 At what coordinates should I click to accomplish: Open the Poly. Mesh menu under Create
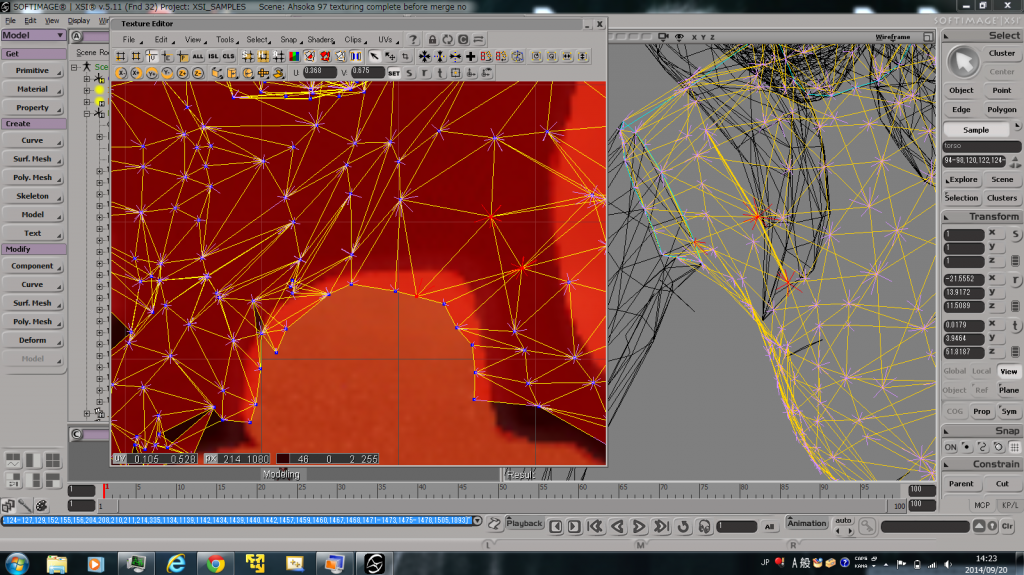33,177
